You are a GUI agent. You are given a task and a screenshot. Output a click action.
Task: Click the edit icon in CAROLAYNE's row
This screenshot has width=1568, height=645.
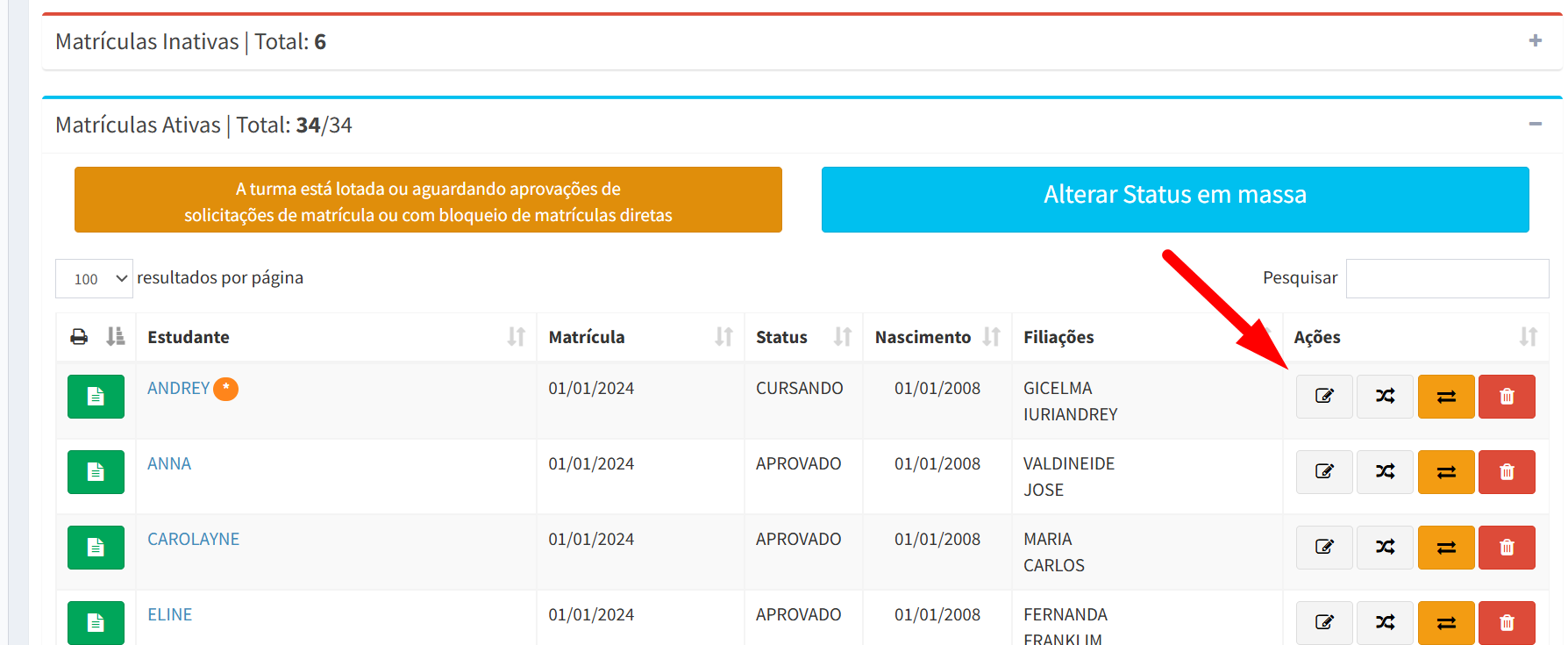(x=1324, y=547)
